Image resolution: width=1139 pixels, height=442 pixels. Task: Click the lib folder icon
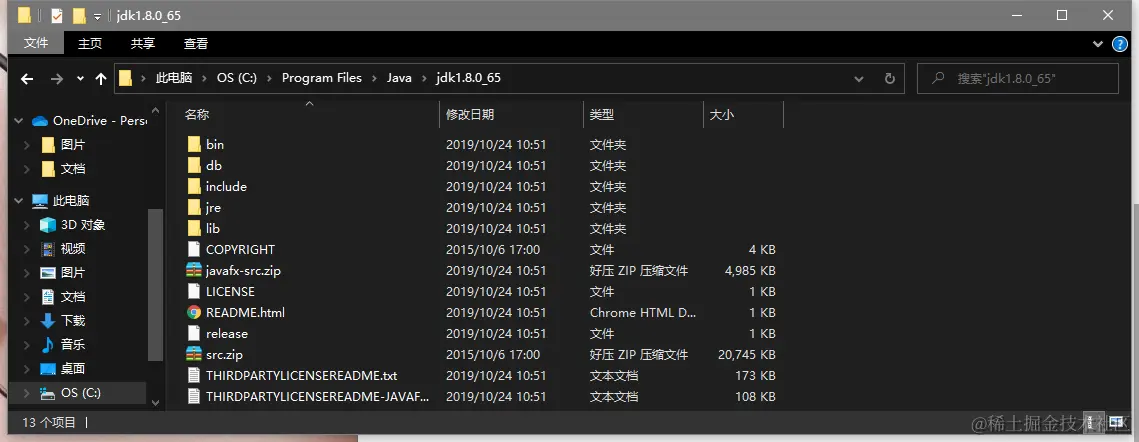click(x=194, y=228)
